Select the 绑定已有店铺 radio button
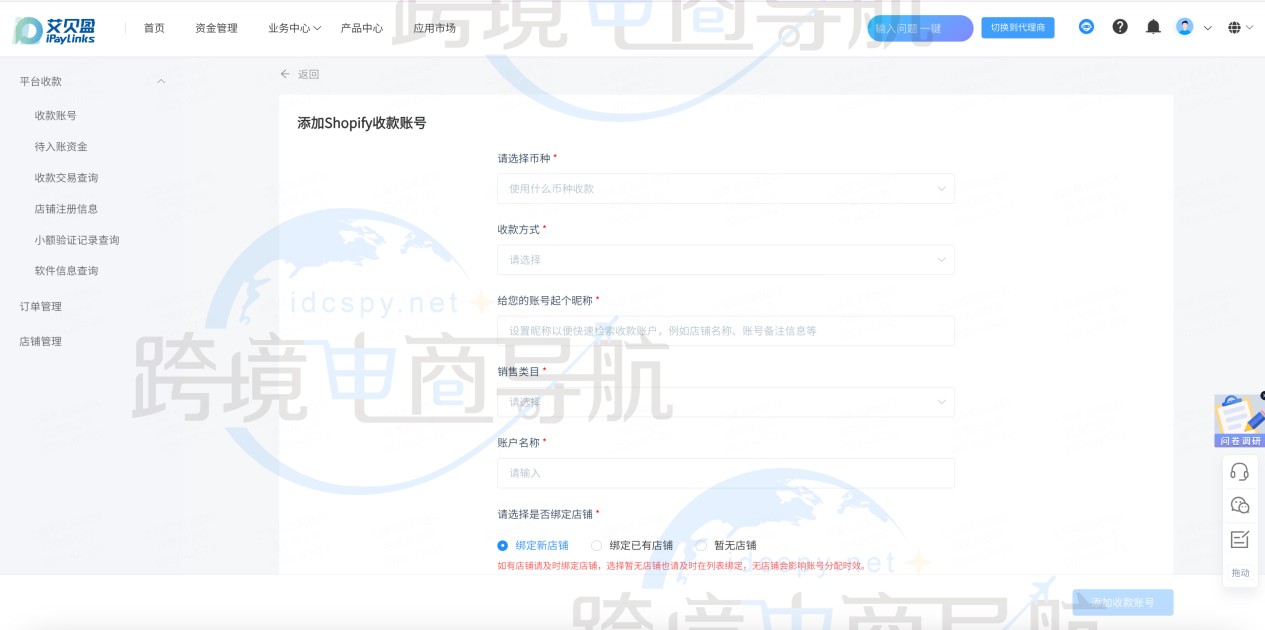Screen dimensions: 1265x630 (596, 545)
